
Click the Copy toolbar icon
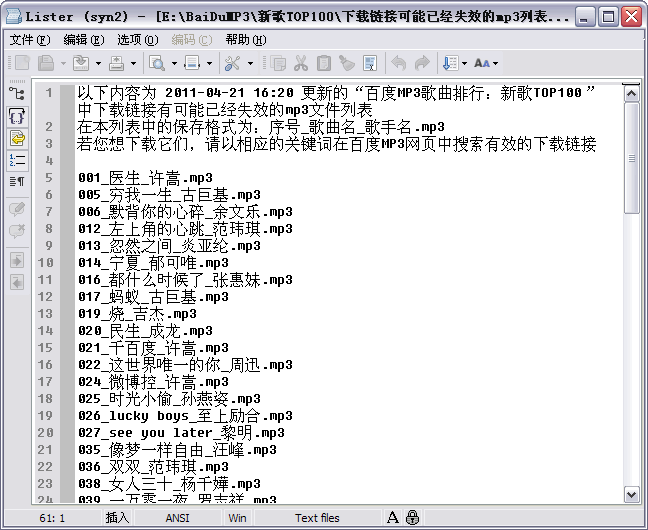(278, 63)
